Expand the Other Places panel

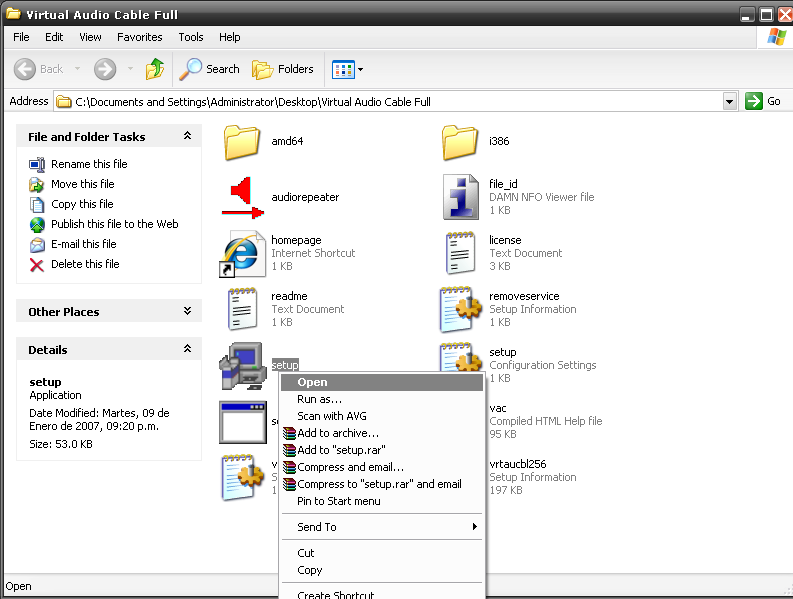point(187,311)
